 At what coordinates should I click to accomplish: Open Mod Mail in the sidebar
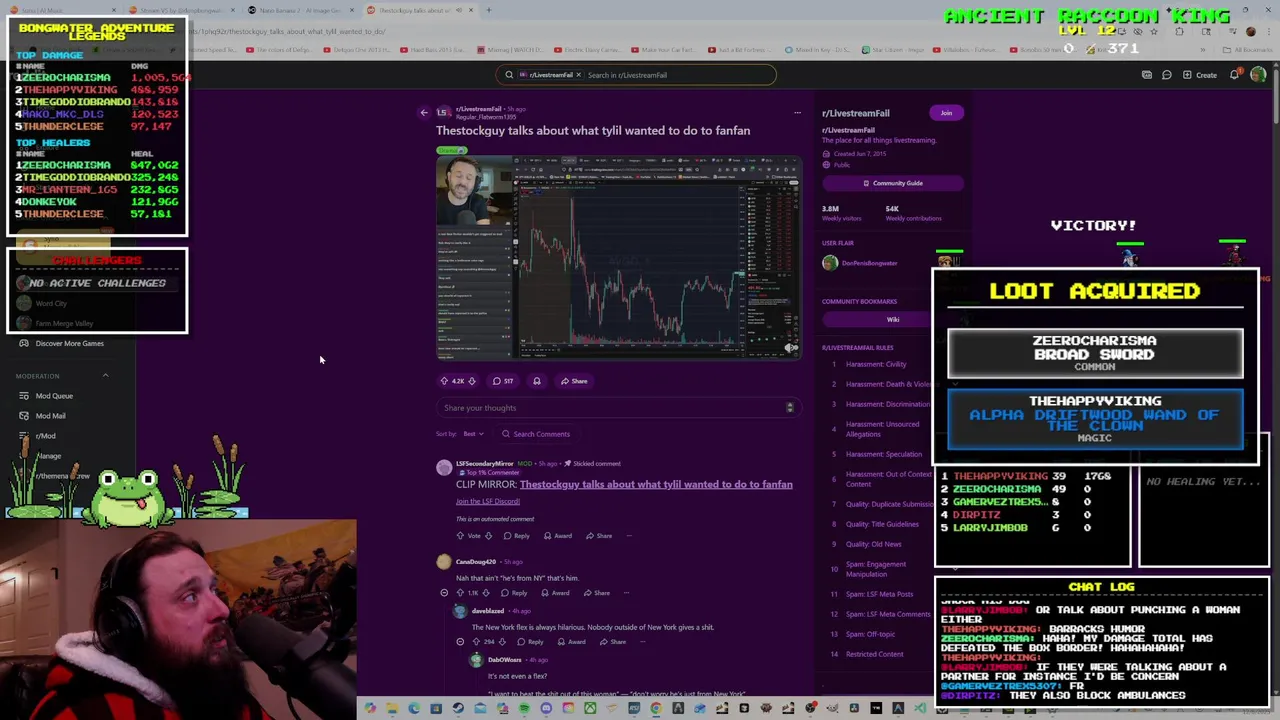(x=50, y=416)
